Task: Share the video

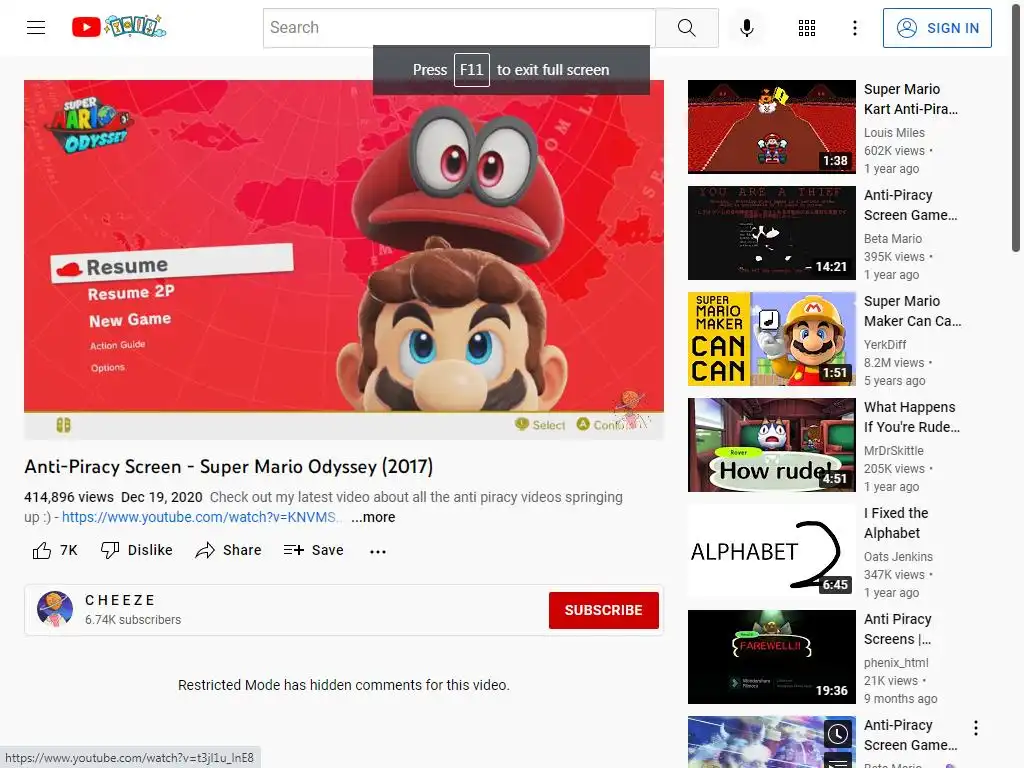Action: click(x=229, y=550)
